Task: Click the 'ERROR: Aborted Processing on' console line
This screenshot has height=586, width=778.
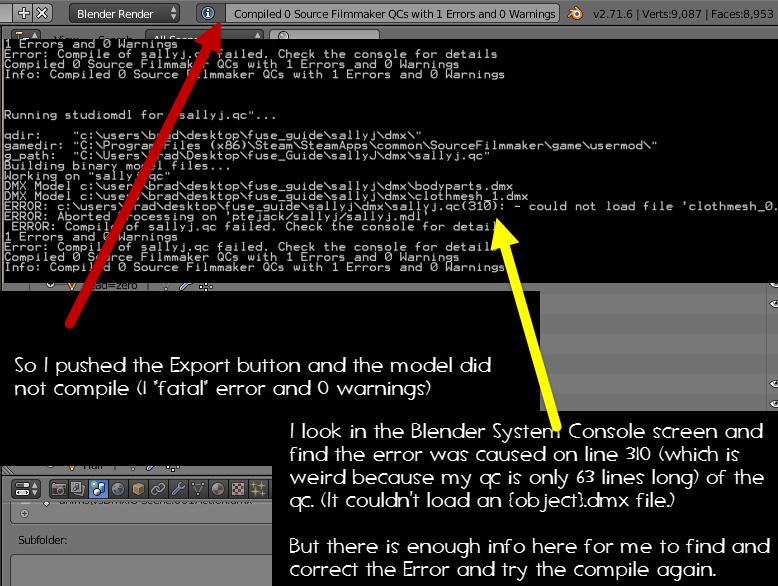Action: 216,216
